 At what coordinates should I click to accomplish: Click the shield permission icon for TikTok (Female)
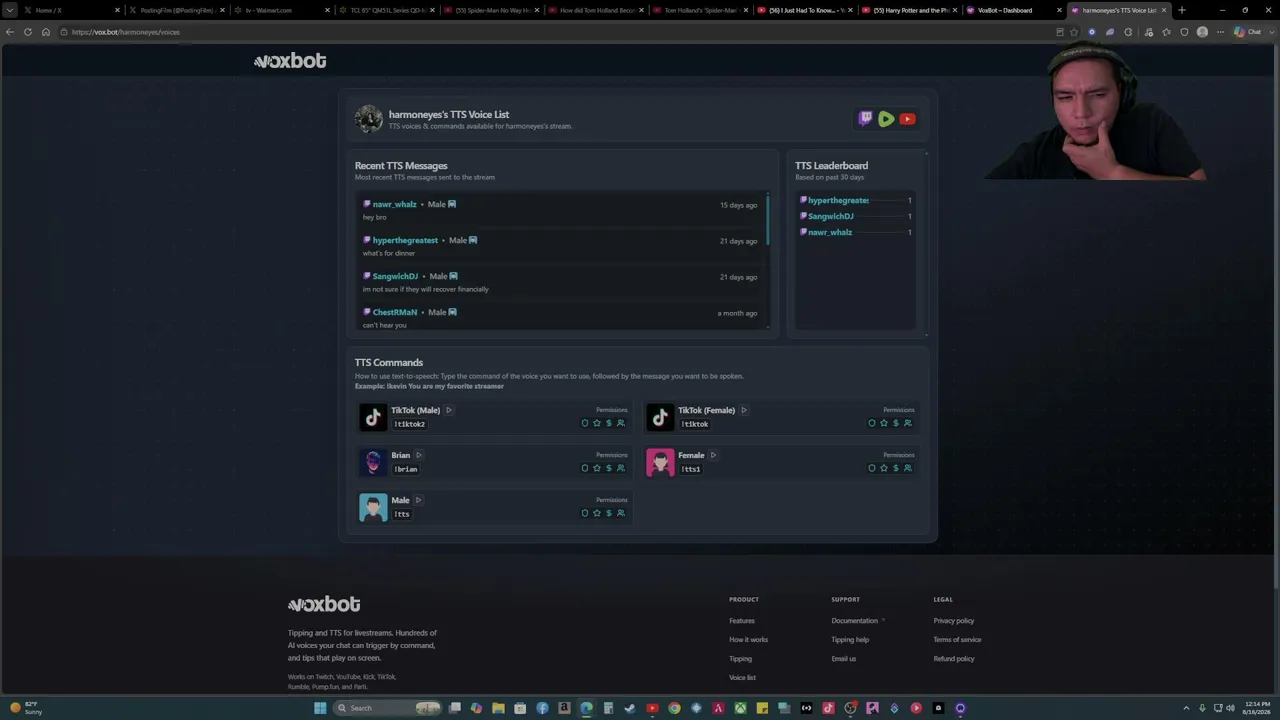click(872, 423)
